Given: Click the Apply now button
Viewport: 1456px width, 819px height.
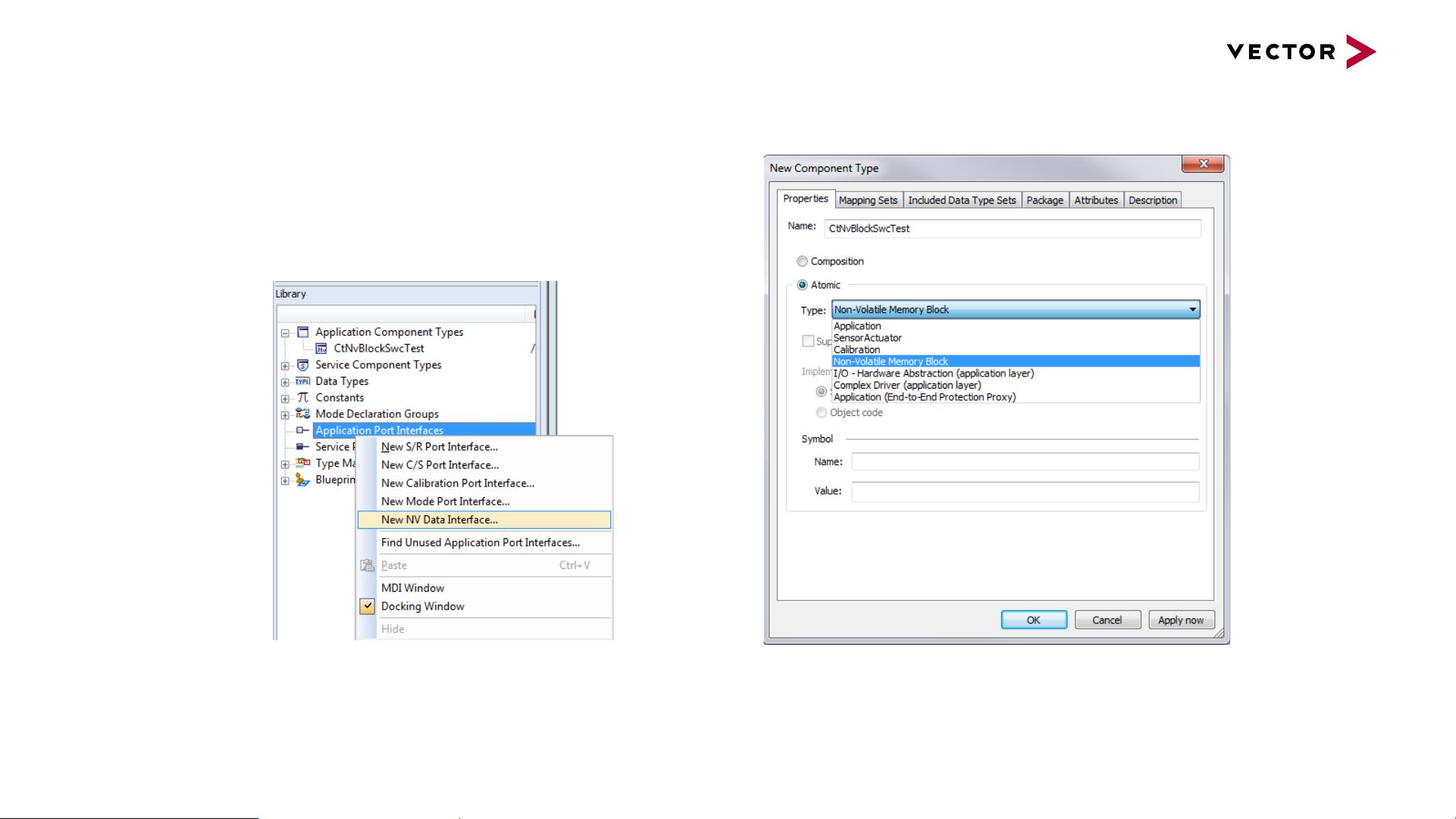Looking at the screenshot, I should coord(1180,620).
